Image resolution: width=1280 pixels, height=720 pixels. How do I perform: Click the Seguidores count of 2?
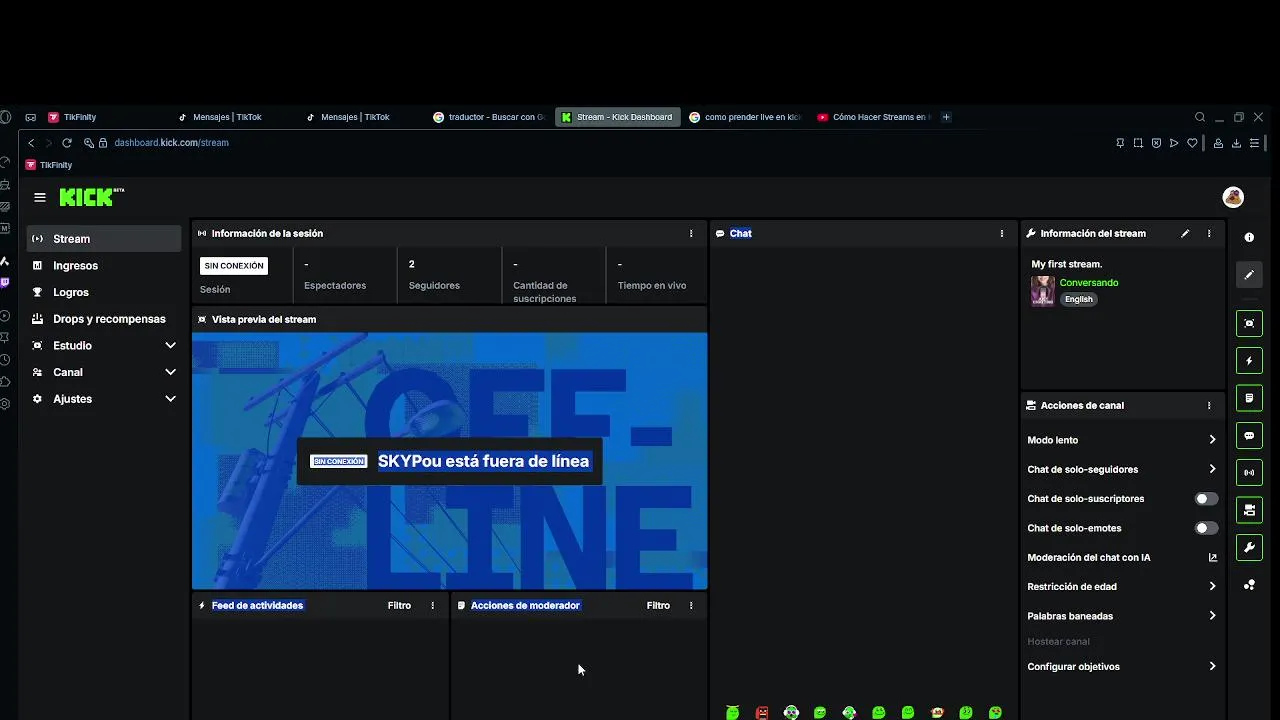[x=411, y=264]
